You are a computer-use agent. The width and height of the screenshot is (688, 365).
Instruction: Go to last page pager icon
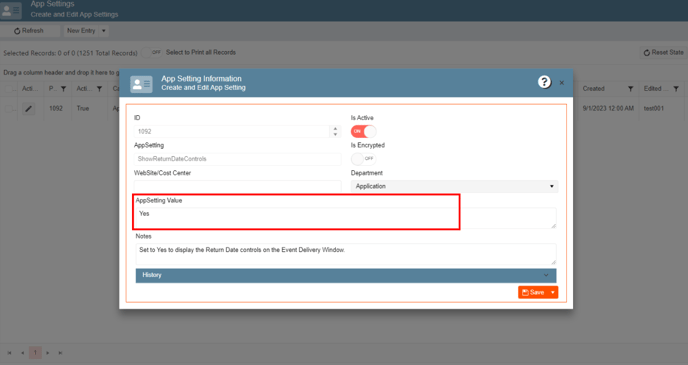(61, 353)
